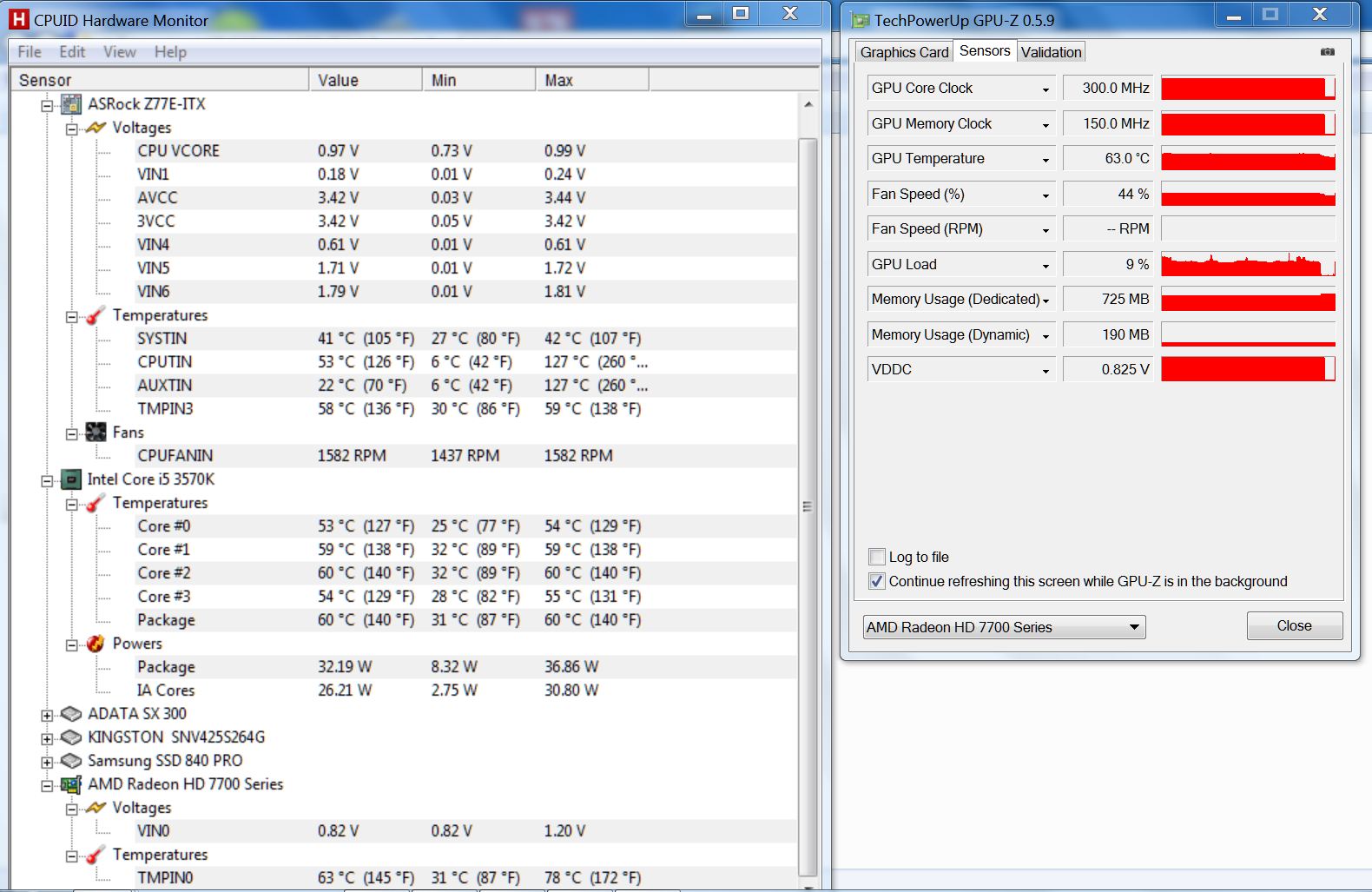The height and width of the screenshot is (892, 1372).
Task: Open the VDDC sensor dropdown
Action: (x=1045, y=370)
